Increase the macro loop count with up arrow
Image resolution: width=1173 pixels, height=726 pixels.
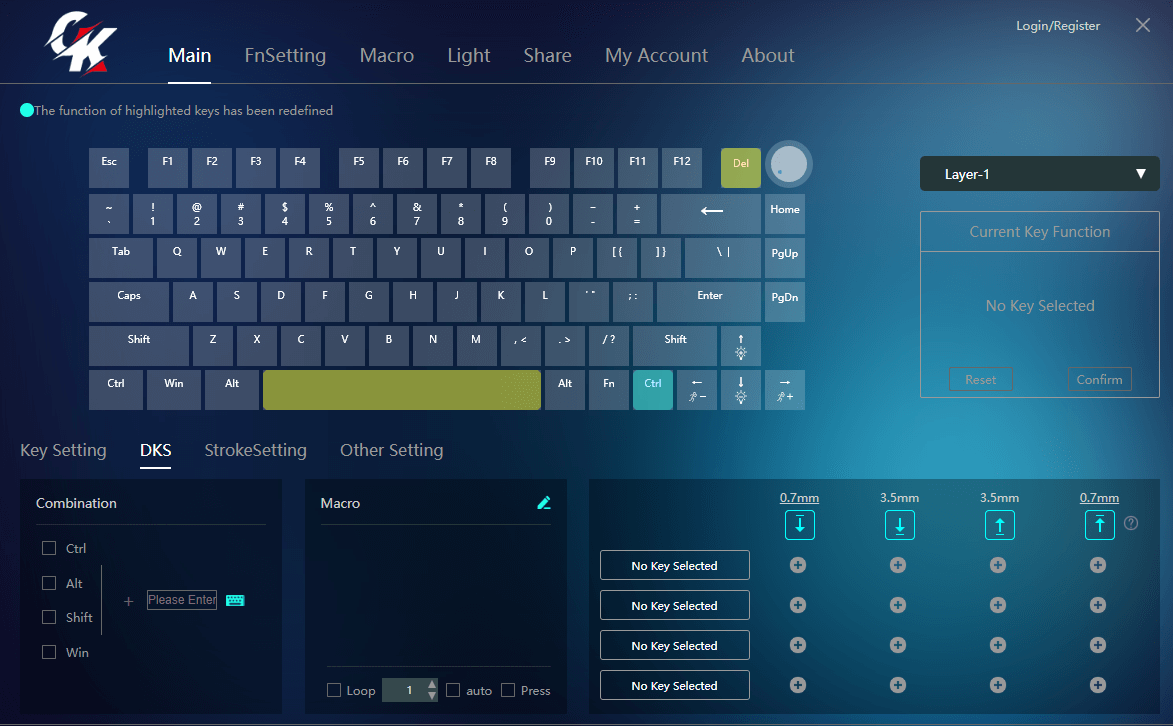coord(432,685)
